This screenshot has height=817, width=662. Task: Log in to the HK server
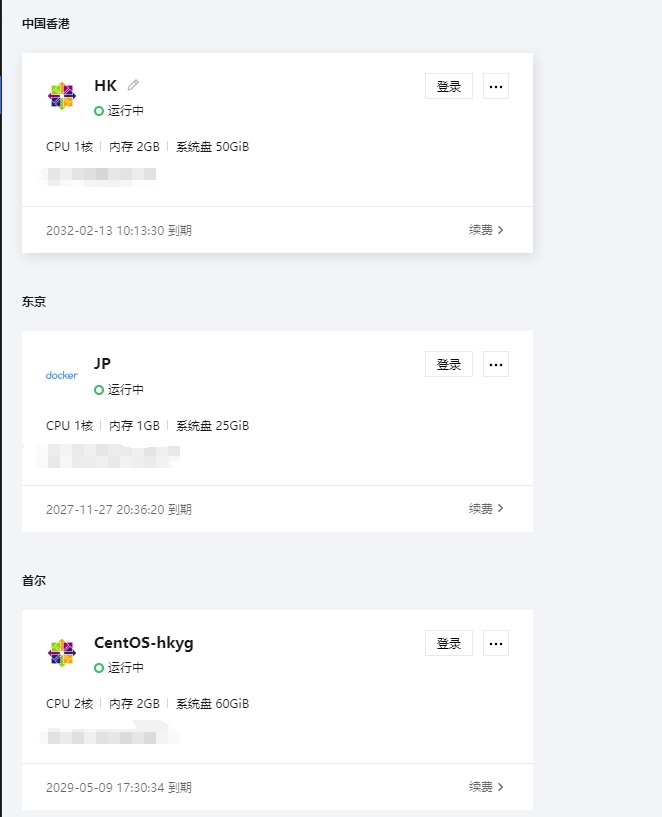(449, 86)
